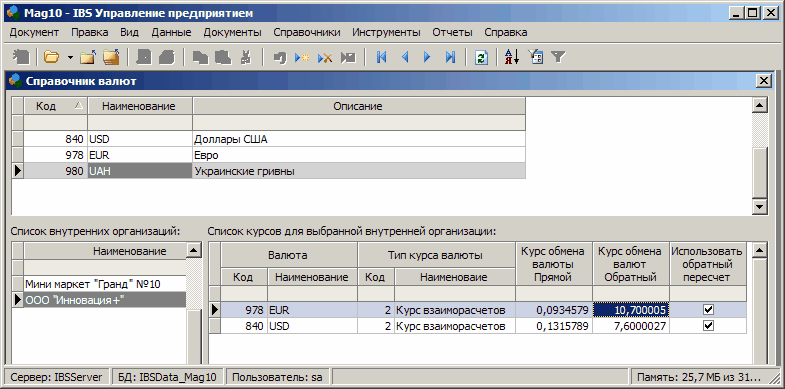Image resolution: width=785 pixels, height=389 pixels.
Task: Open the Справка menu
Action: coord(506,33)
